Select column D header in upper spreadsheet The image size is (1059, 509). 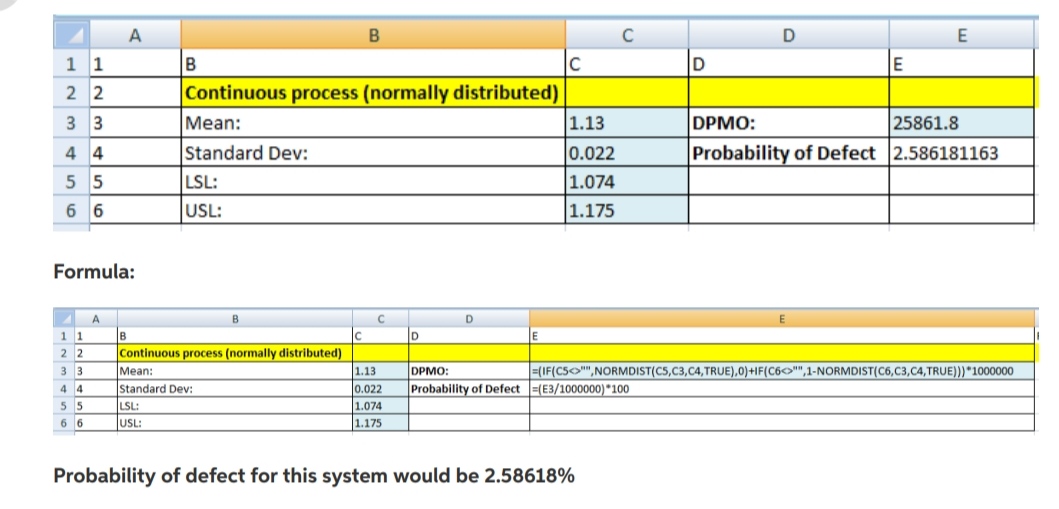click(787, 36)
